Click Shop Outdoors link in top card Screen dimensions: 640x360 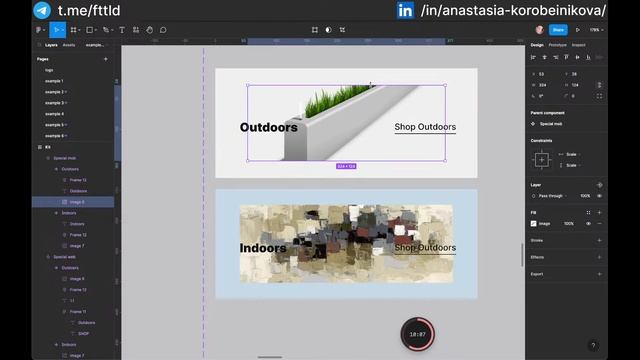[x=425, y=127]
